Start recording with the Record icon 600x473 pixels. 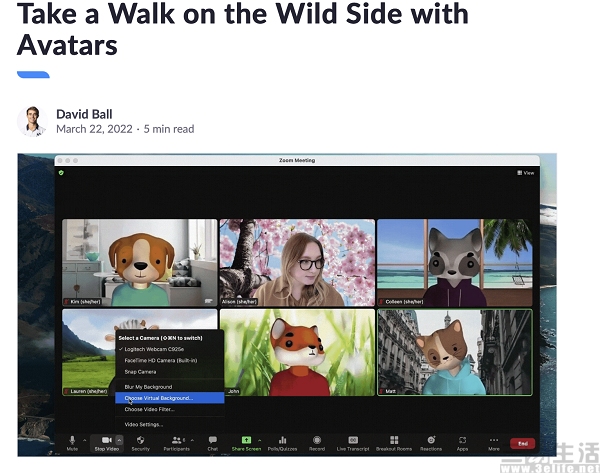[317, 440]
